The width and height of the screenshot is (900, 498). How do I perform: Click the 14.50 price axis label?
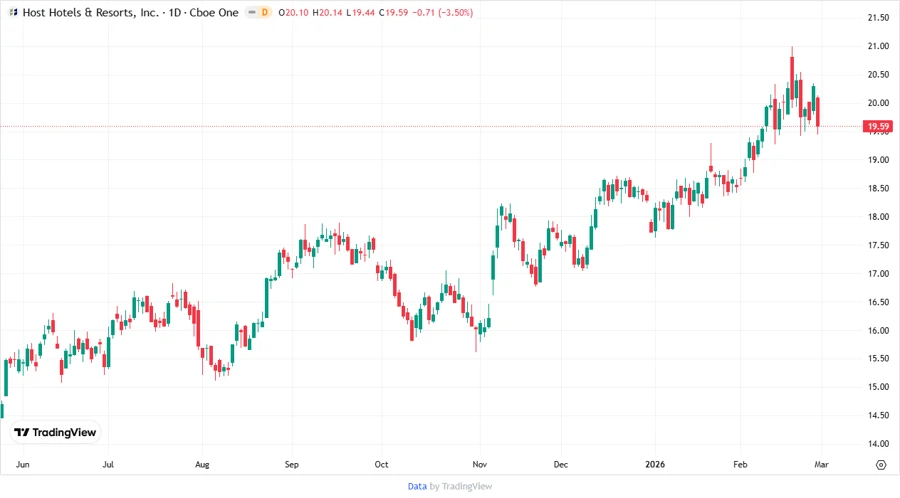tap(878, 415)
